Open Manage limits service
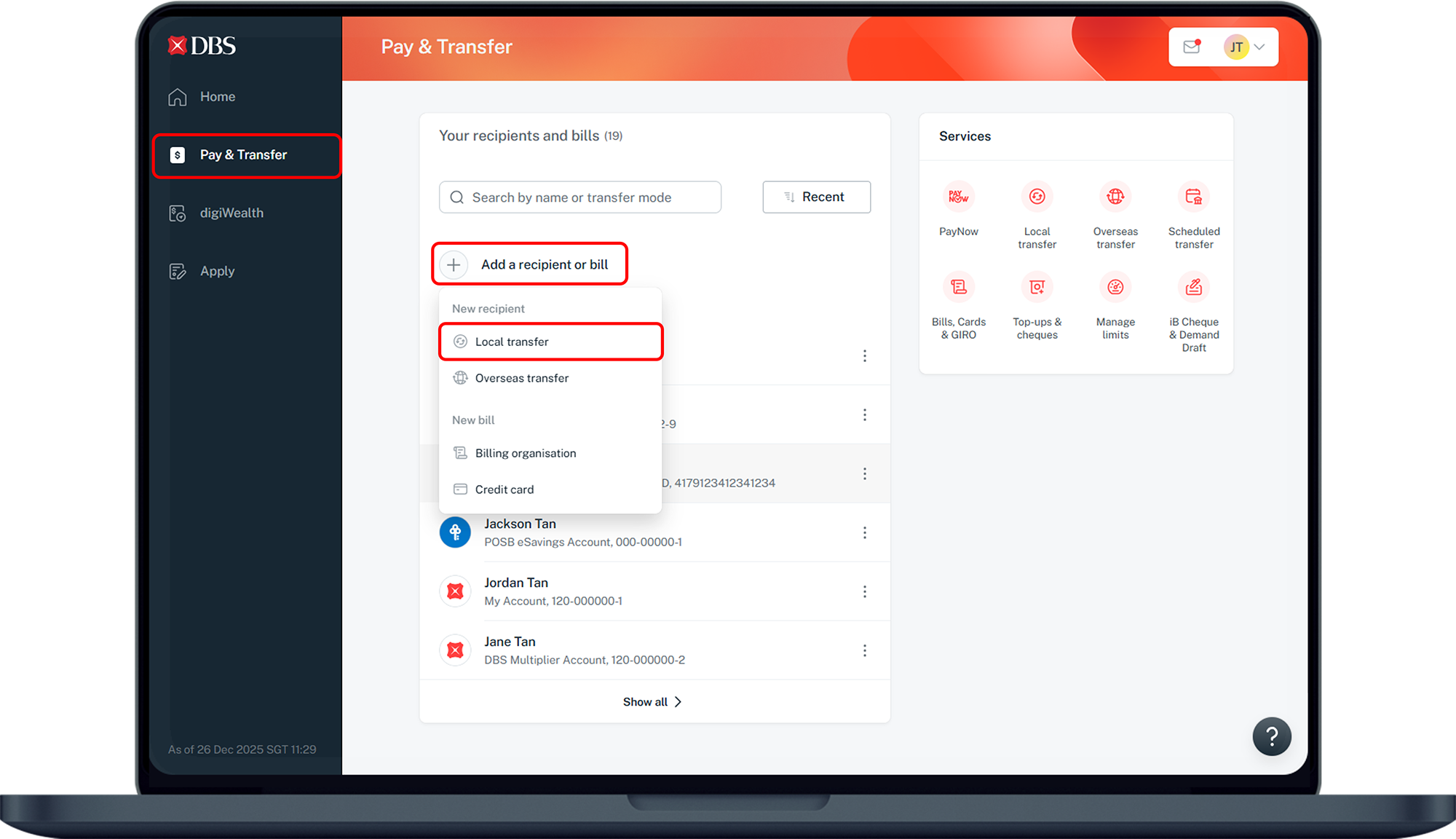Screen dimensions: 1456x839 point(1115,306)
